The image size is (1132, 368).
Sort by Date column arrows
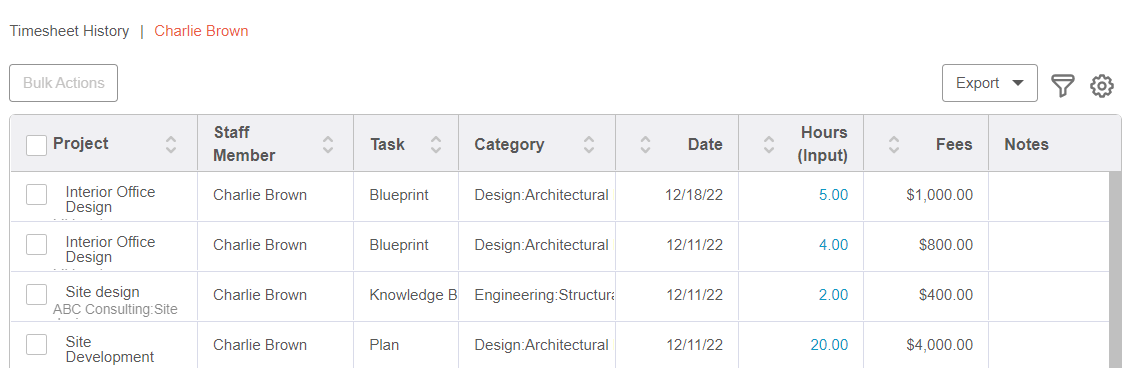pyautogui.click(x=645, y=144)
